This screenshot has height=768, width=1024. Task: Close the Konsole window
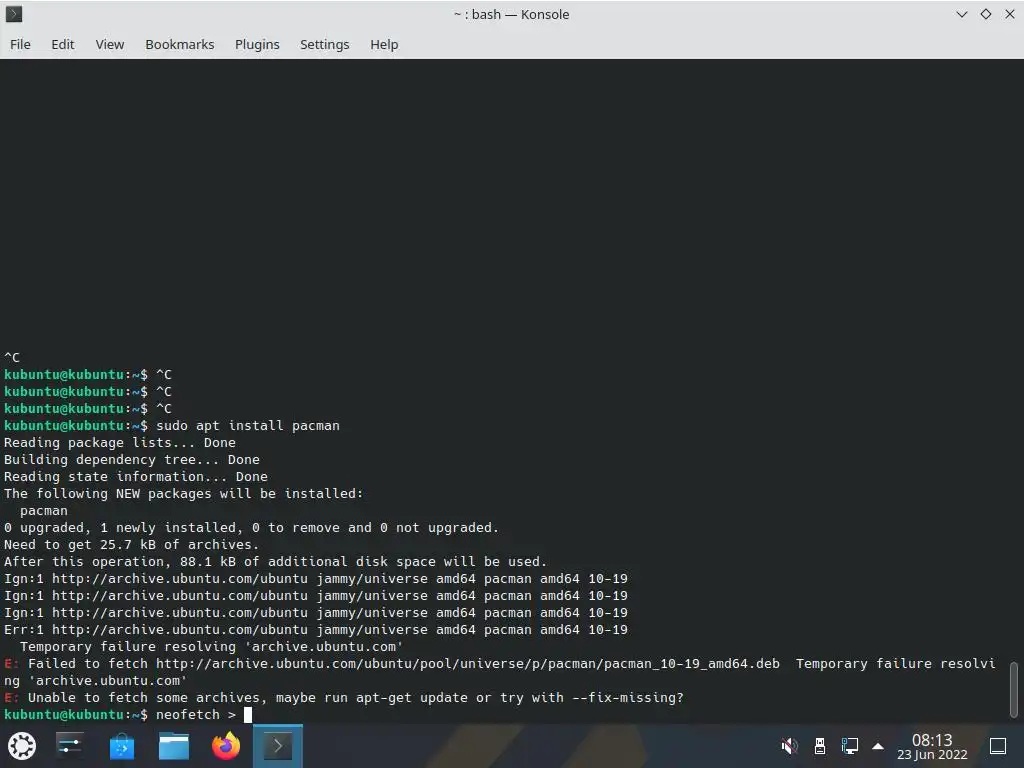[x=1010, y=14]
